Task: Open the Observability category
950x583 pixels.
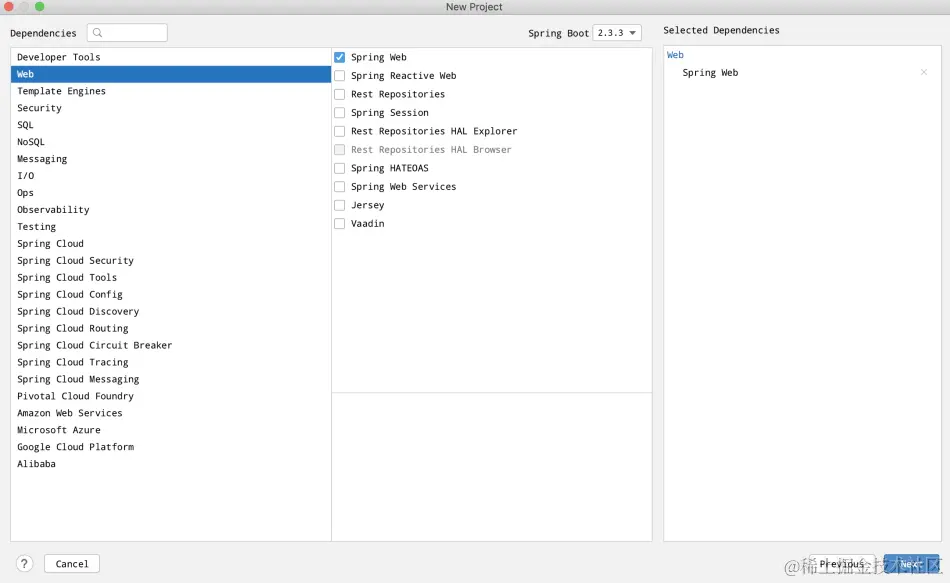Action: pyautogui.click(x=171, y=210)
